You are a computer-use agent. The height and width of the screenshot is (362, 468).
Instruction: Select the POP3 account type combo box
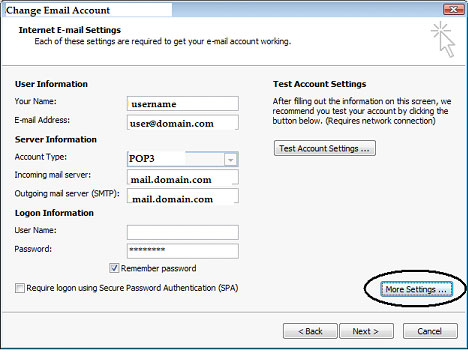[x=183, y=159]
